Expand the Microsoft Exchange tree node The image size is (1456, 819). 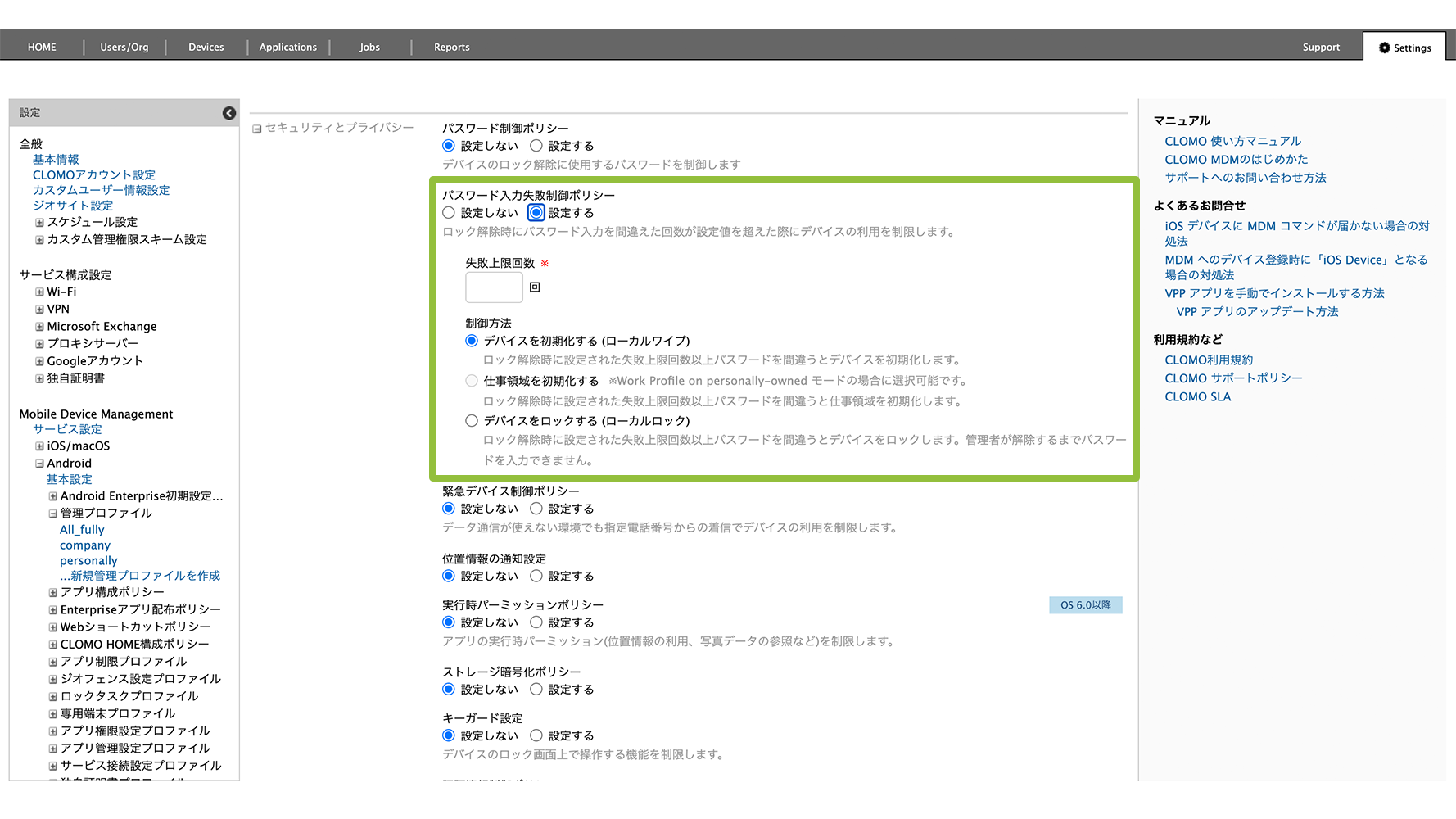[39, 327]
